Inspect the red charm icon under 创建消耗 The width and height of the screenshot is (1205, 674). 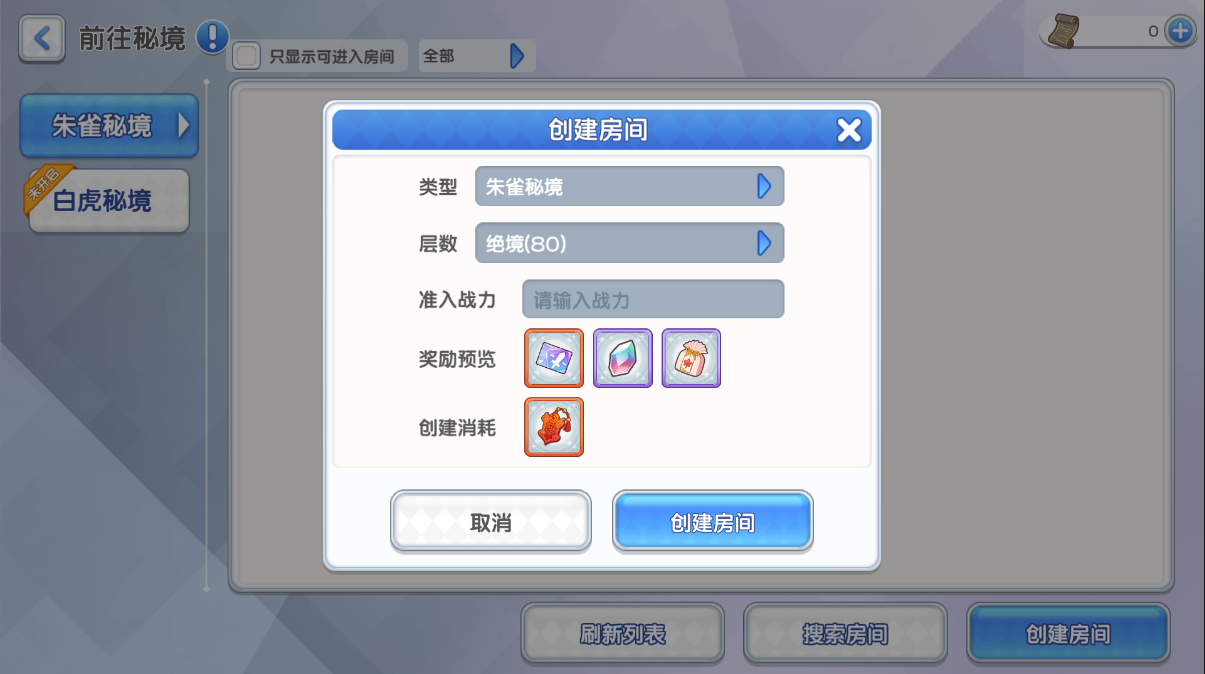(x=554, y=427)
